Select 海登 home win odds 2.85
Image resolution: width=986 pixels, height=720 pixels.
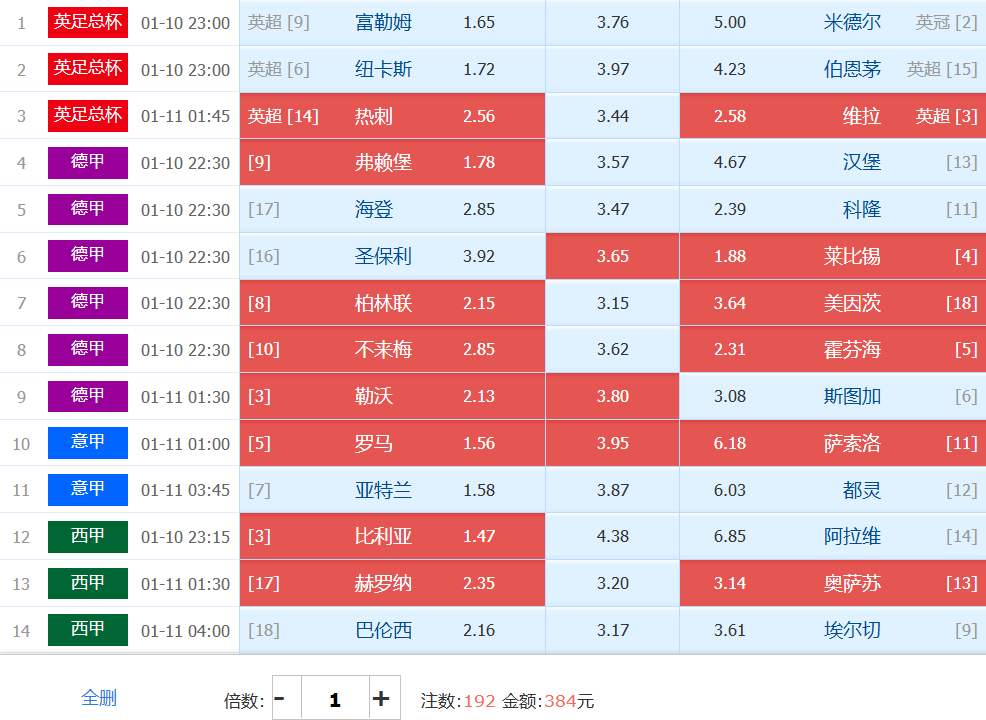tap(392, 209)
